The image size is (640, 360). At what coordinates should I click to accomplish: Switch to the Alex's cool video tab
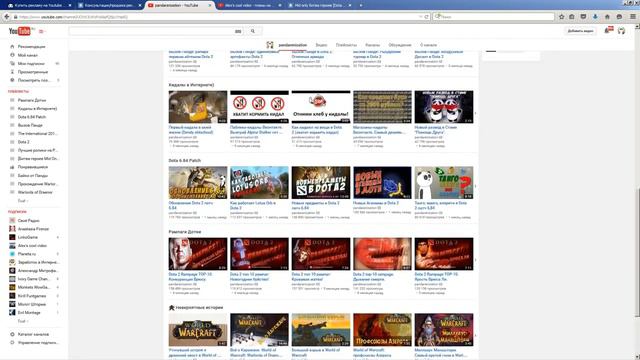247,5
